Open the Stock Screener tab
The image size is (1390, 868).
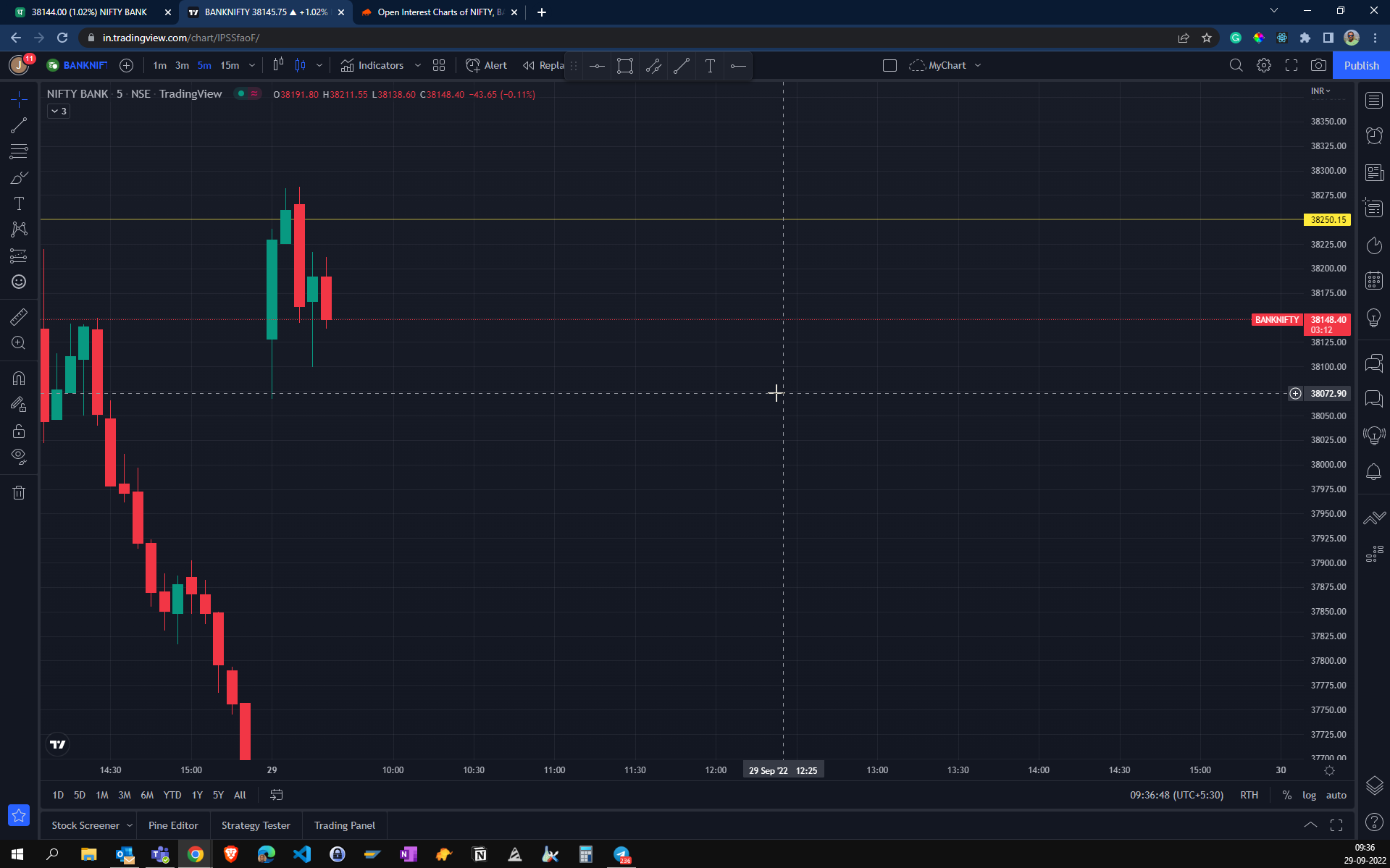point(85,825)
